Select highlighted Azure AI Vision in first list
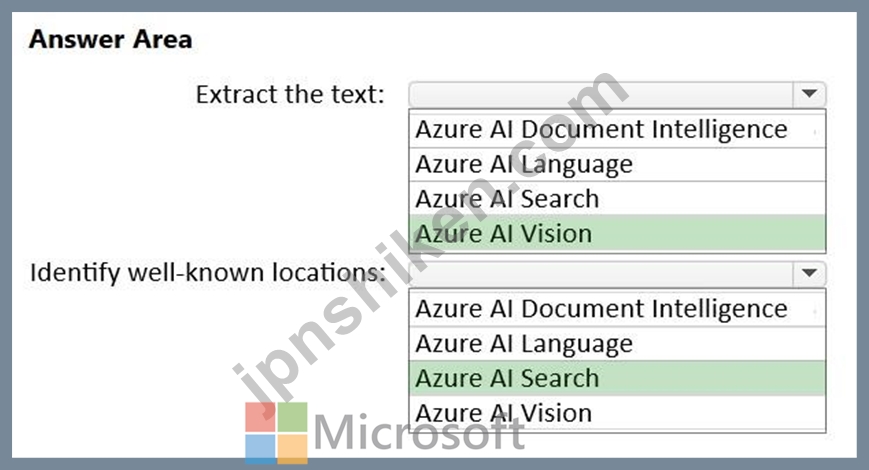This screenshot has height=470, width=869. pos(617,233)
